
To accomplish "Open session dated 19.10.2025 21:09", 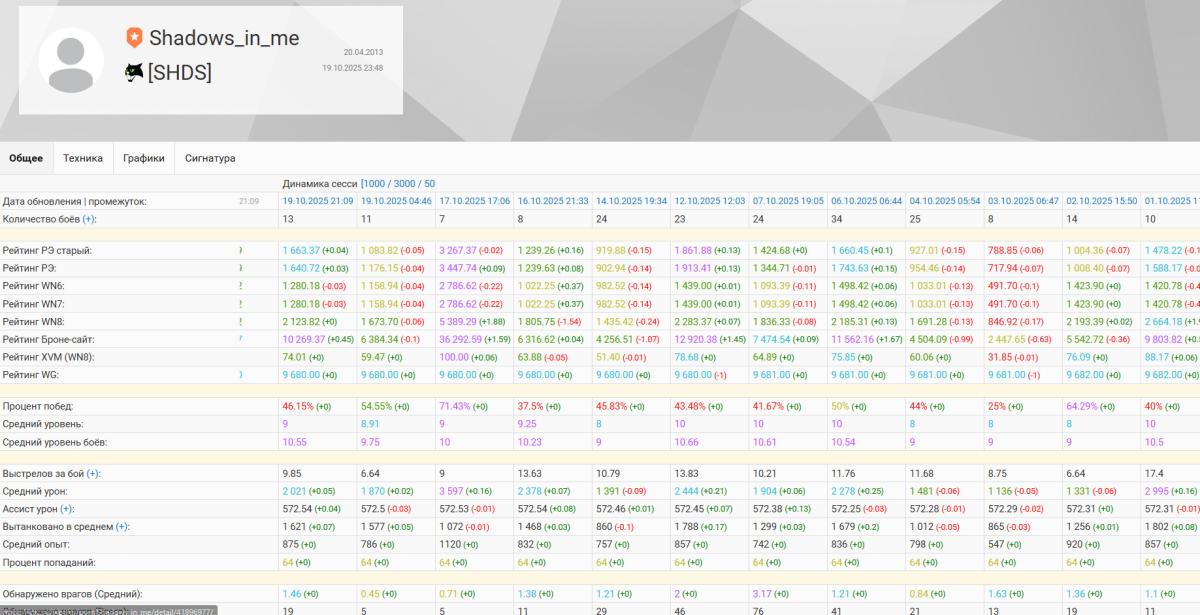I will point(317,201).
